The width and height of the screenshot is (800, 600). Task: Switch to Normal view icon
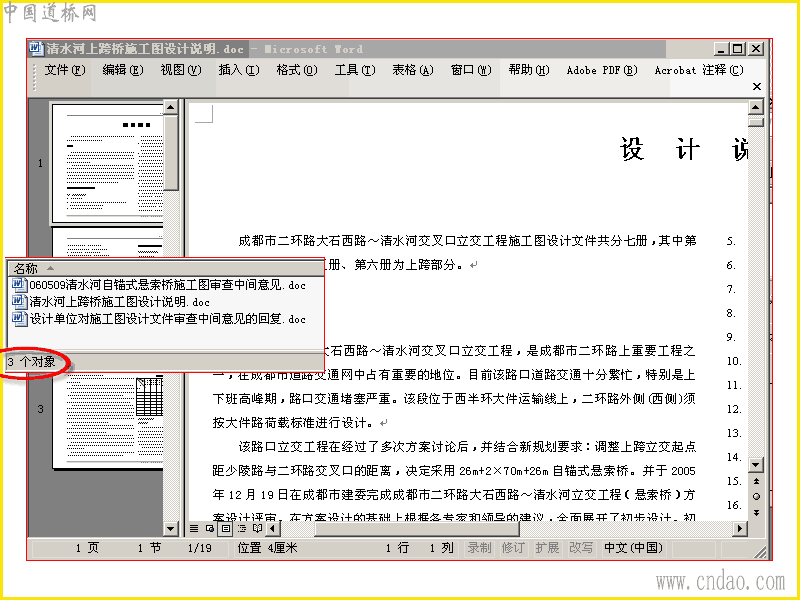click(194, 529)
